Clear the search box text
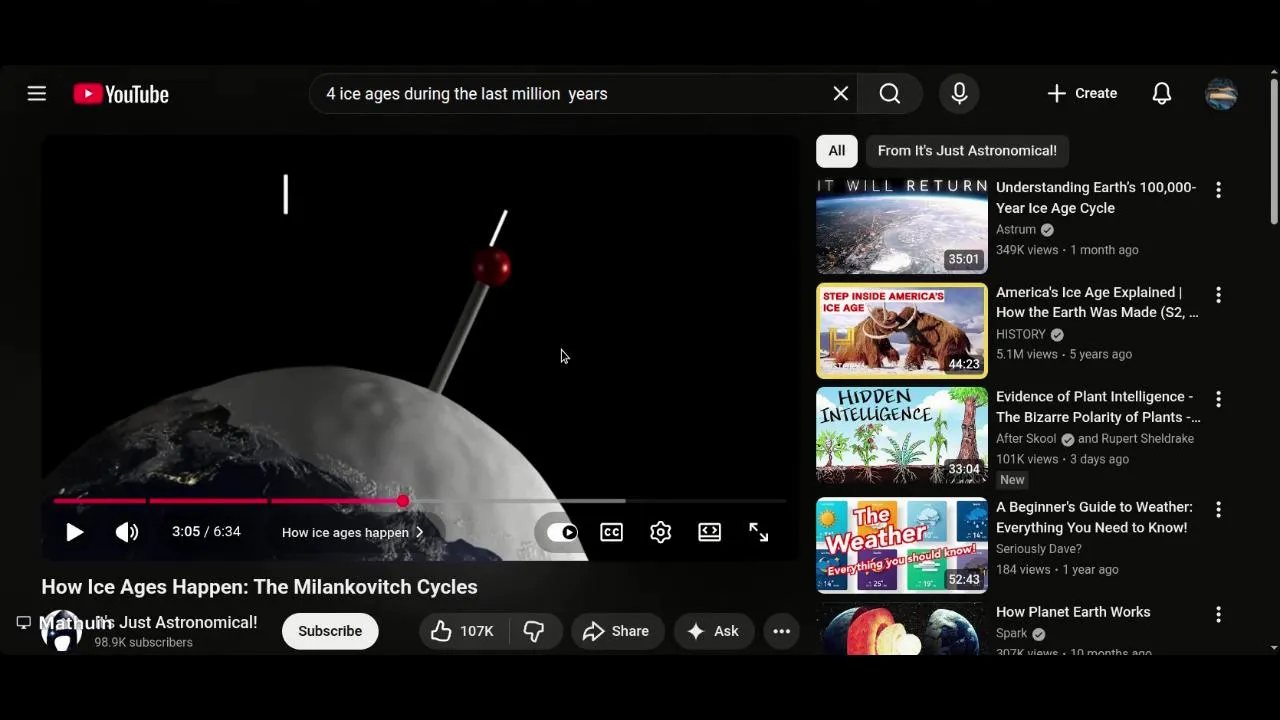The height and width of the screenshot is (720, 1280). [841, 93]
